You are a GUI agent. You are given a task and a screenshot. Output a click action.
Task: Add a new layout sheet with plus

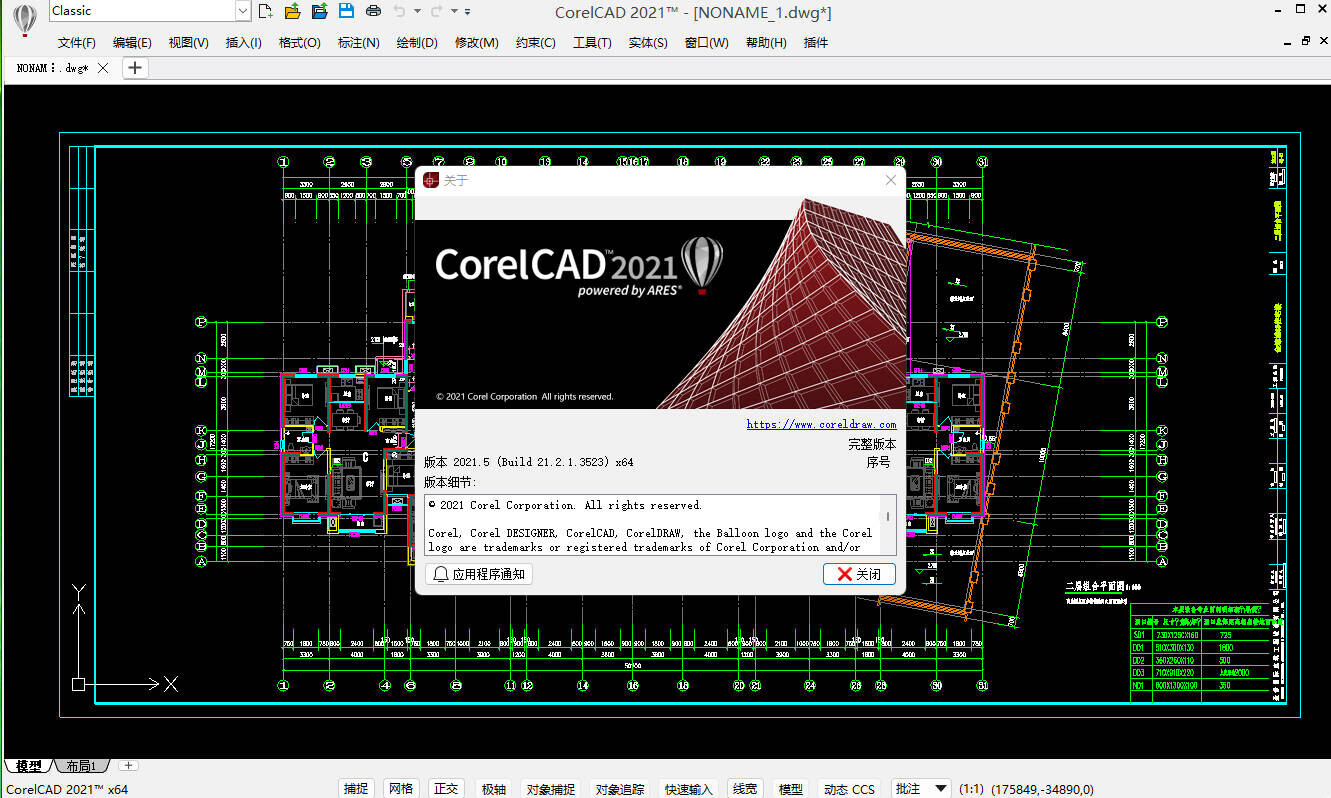click(127, 766)
